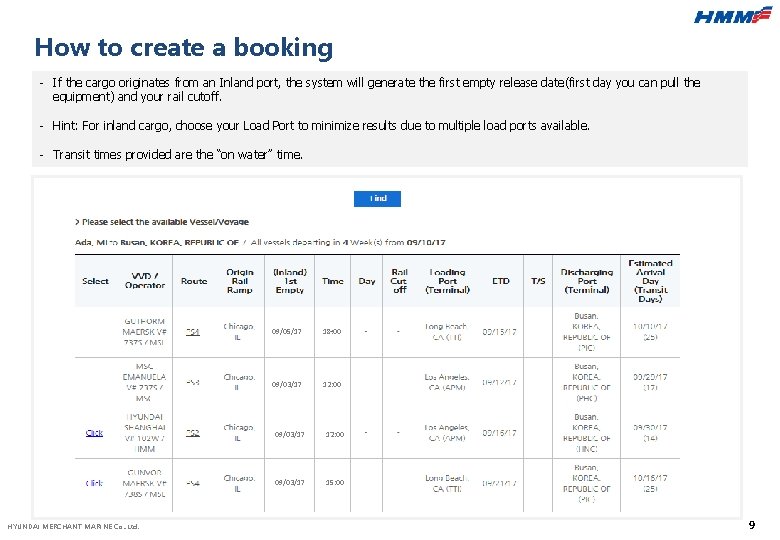Click the slide page number 9
780x540 pixels.
click(x=752, y=525)
